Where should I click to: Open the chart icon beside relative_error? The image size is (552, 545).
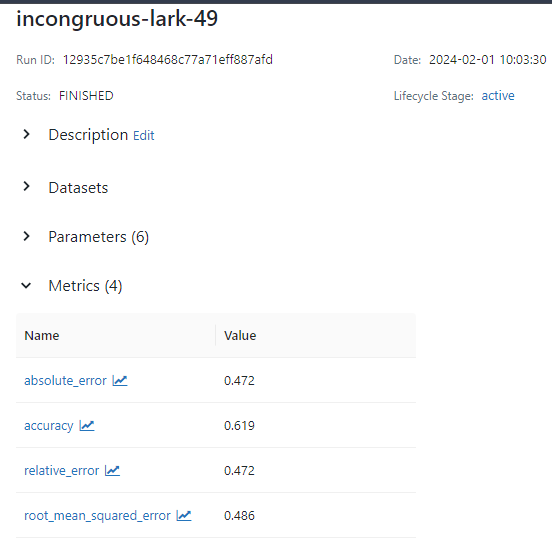point(112,470)
